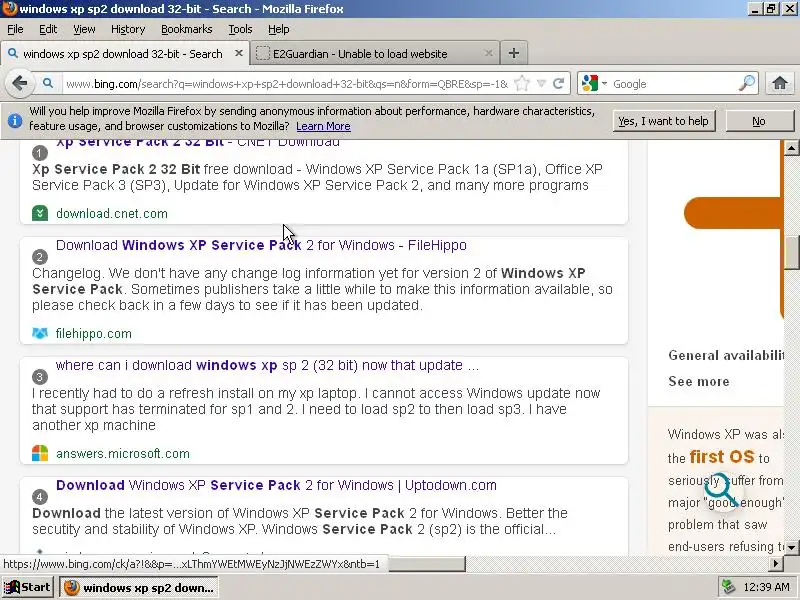Open the File menu
The image size is (800, 600).
tap(15, 29)
